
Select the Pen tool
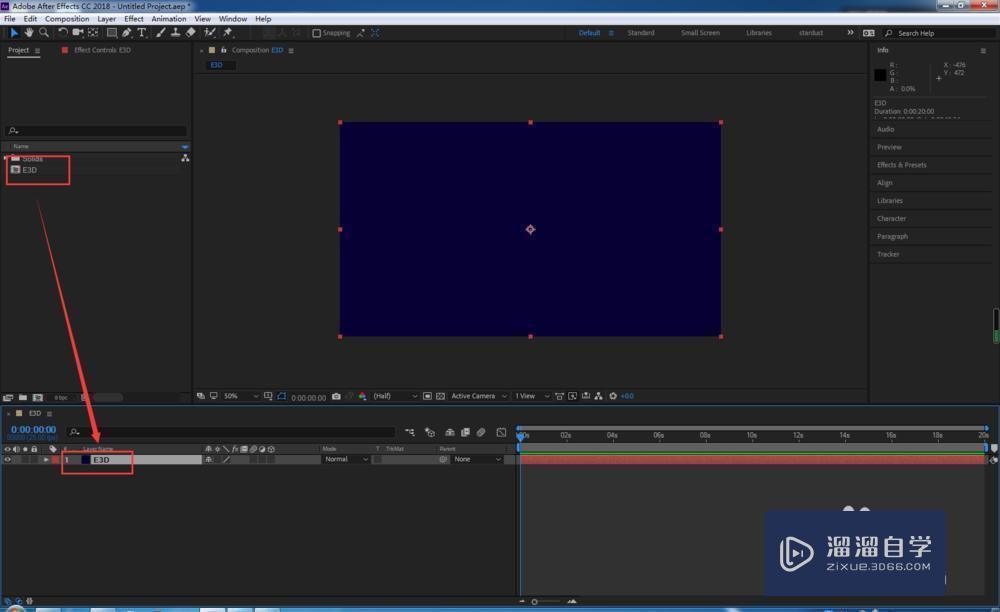point(127,33)
